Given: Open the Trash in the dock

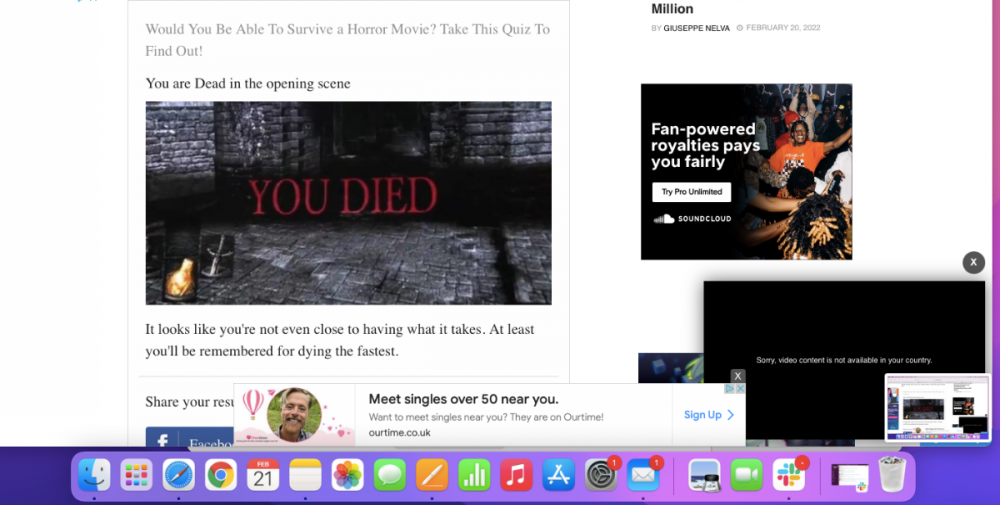Looking at the screenshot, I should click(x=892, y=475).
